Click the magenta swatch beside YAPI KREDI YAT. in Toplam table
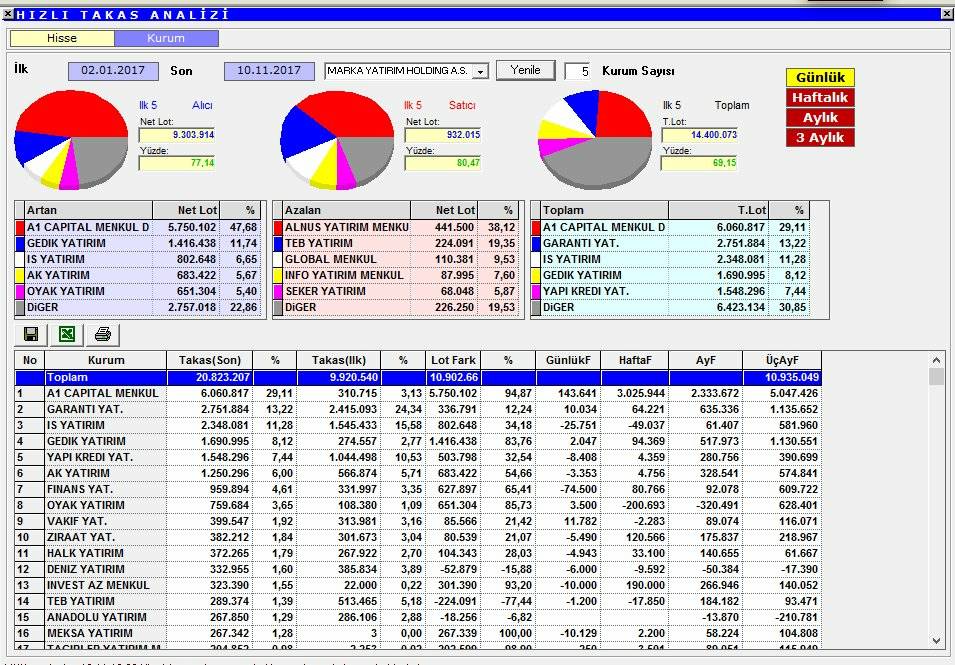Screen dimensions: 955x665 (536, 292)
